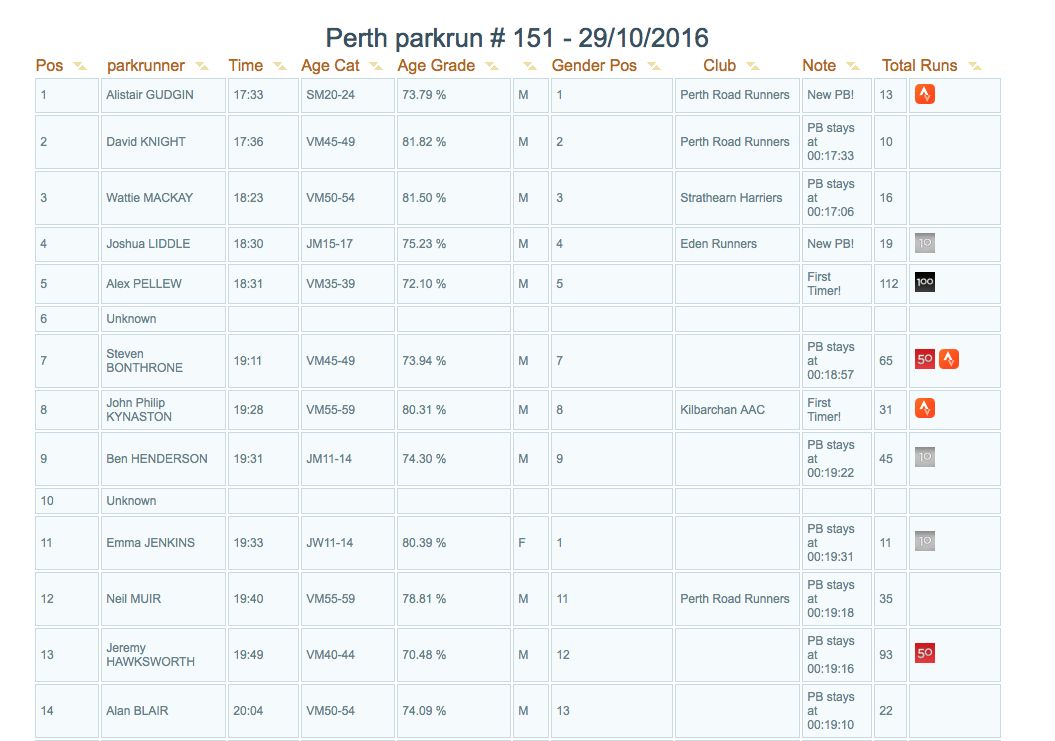Click the page title Perth parkrun # 151

point(517,38)
